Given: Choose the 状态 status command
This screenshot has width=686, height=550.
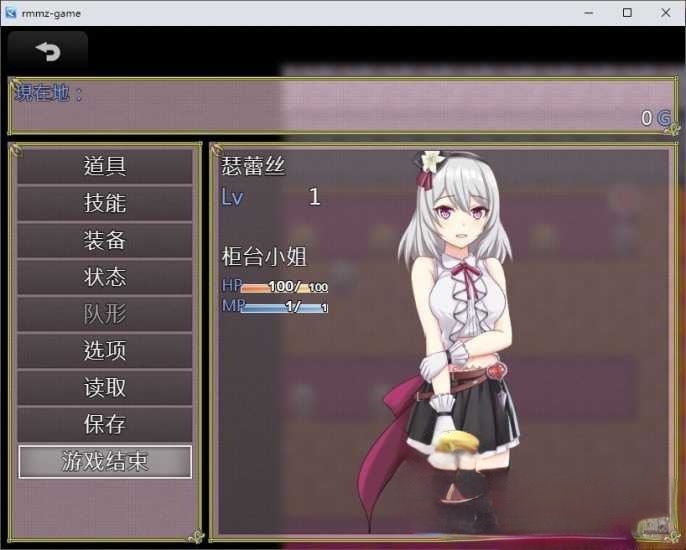Looking at the screenshot, I should [105, 277].
